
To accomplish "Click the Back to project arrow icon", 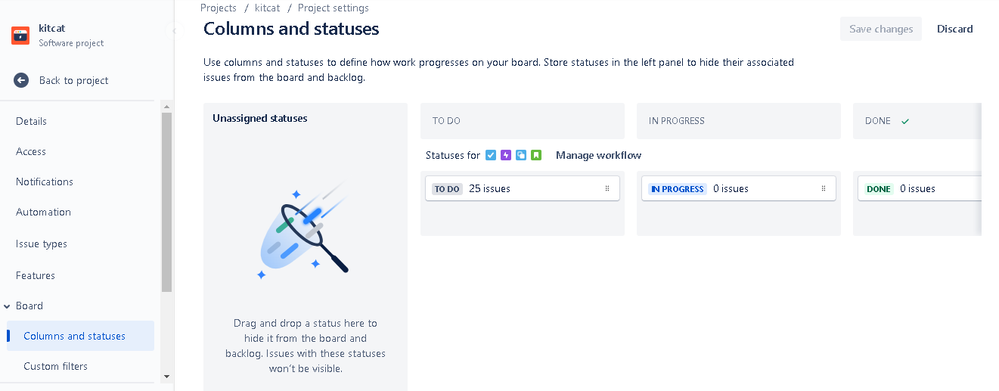I will (x=21, y=80).
